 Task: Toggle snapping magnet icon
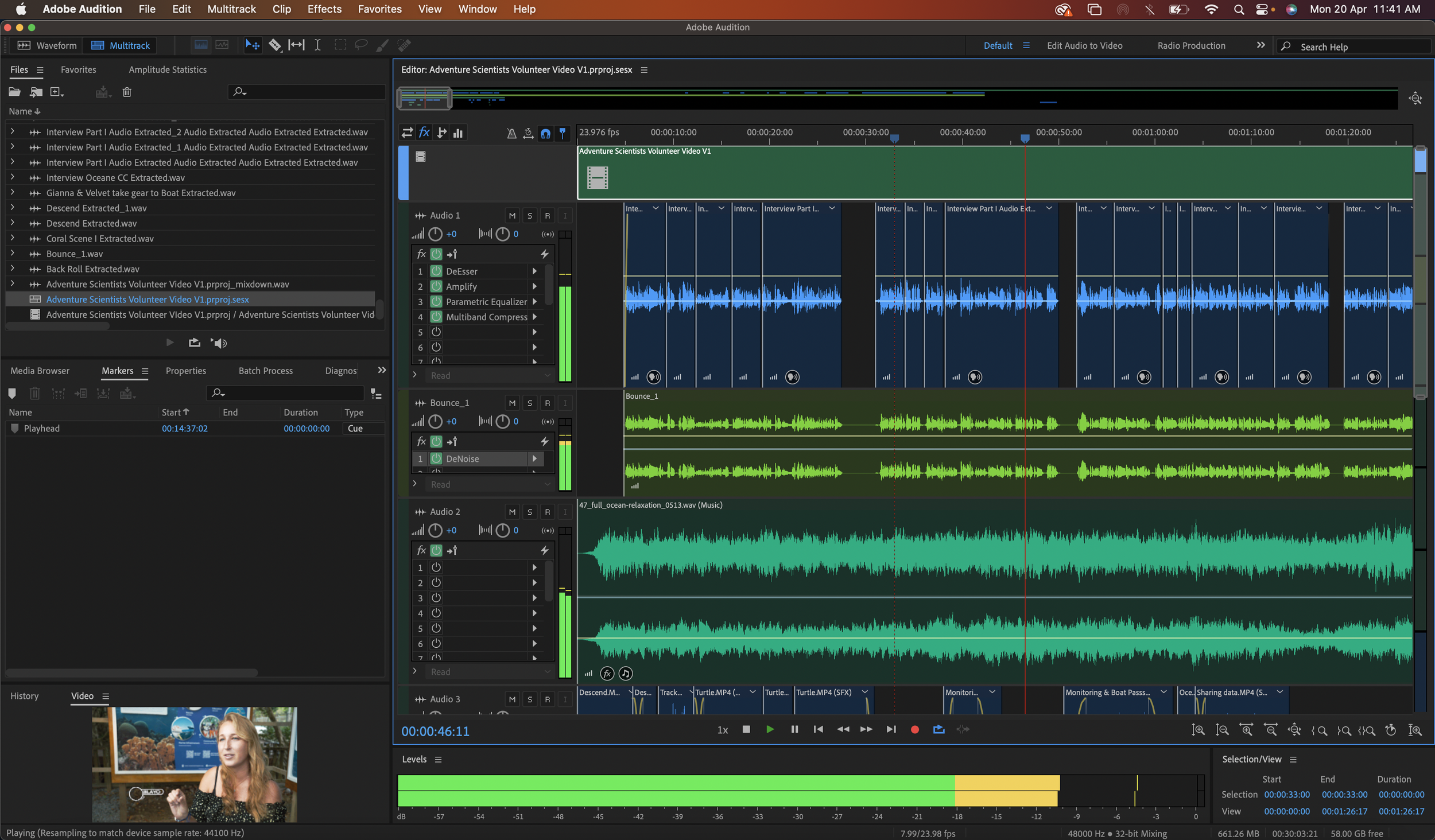(x=545, y=133)
